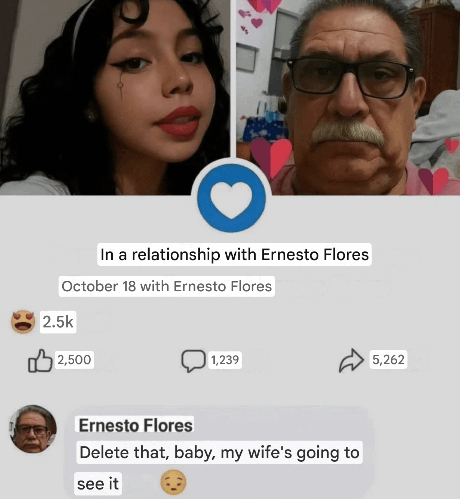Click the heart-eyes reaction emoji

(23, 321)
